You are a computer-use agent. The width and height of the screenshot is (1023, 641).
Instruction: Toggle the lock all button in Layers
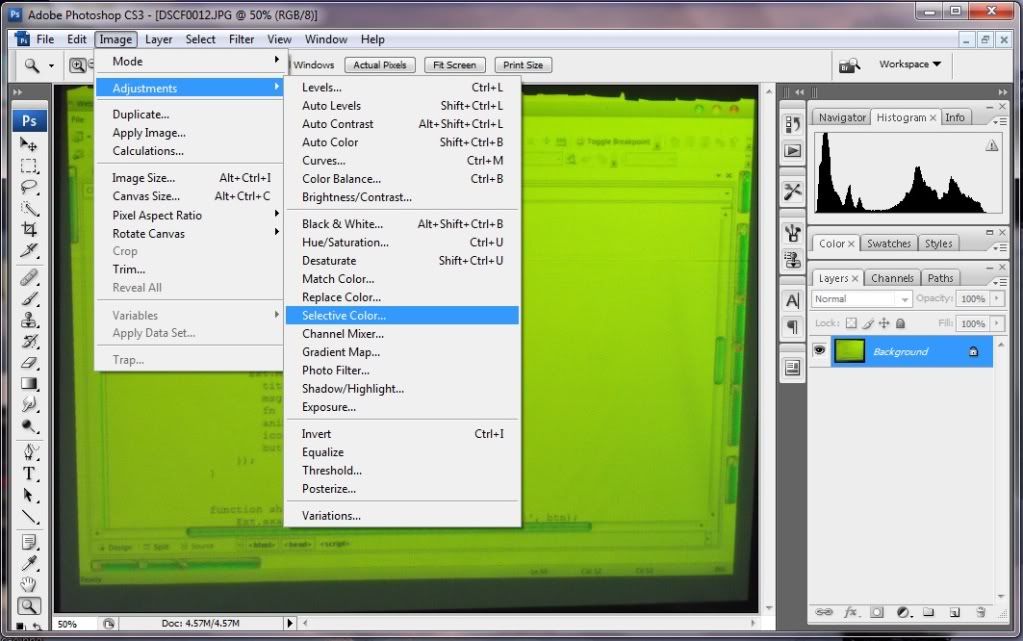[x=900, y=324]
